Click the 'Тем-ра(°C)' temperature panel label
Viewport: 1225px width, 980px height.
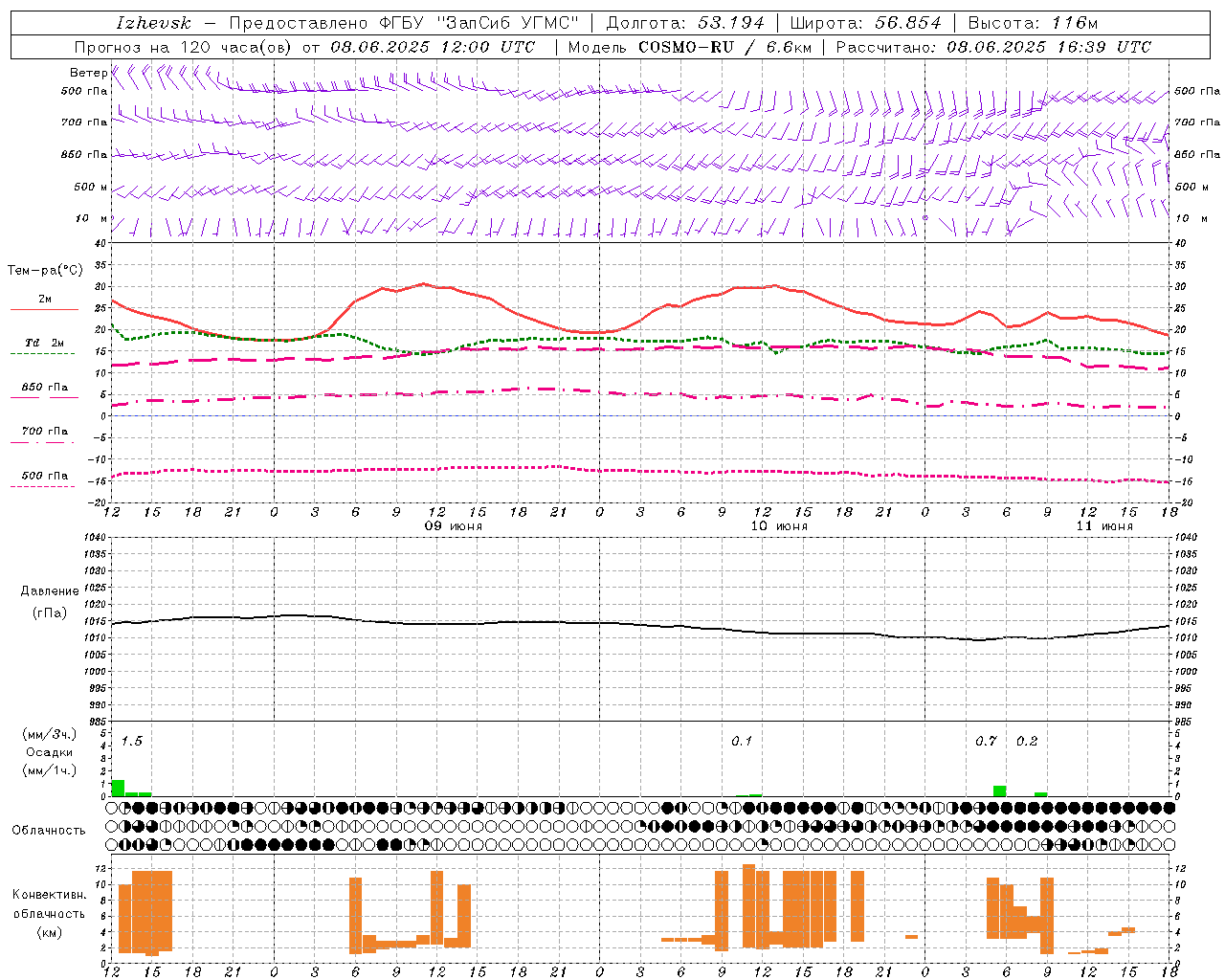coord(45,271)
